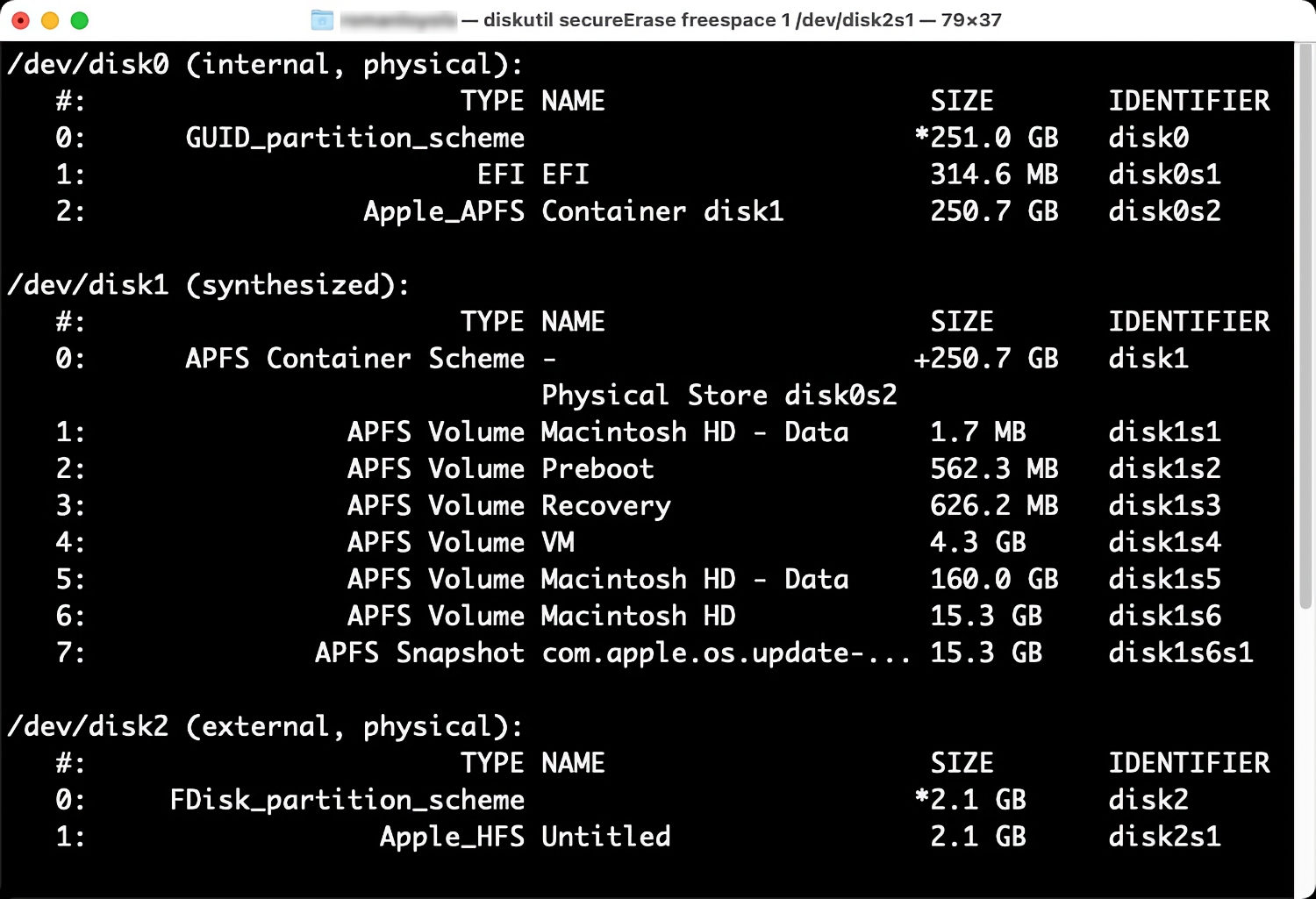Click the VM volume entry

(461, 542)
